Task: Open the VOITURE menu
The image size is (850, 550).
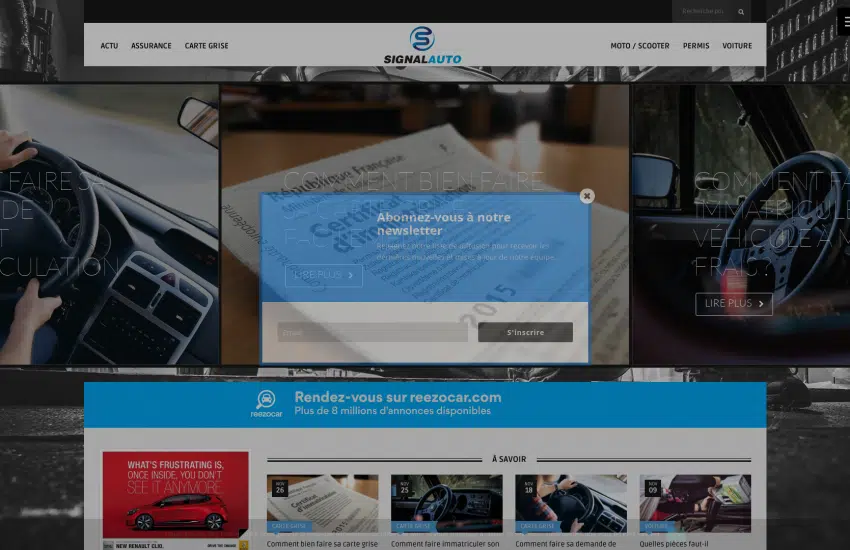Action: click(x=737, y=46)
